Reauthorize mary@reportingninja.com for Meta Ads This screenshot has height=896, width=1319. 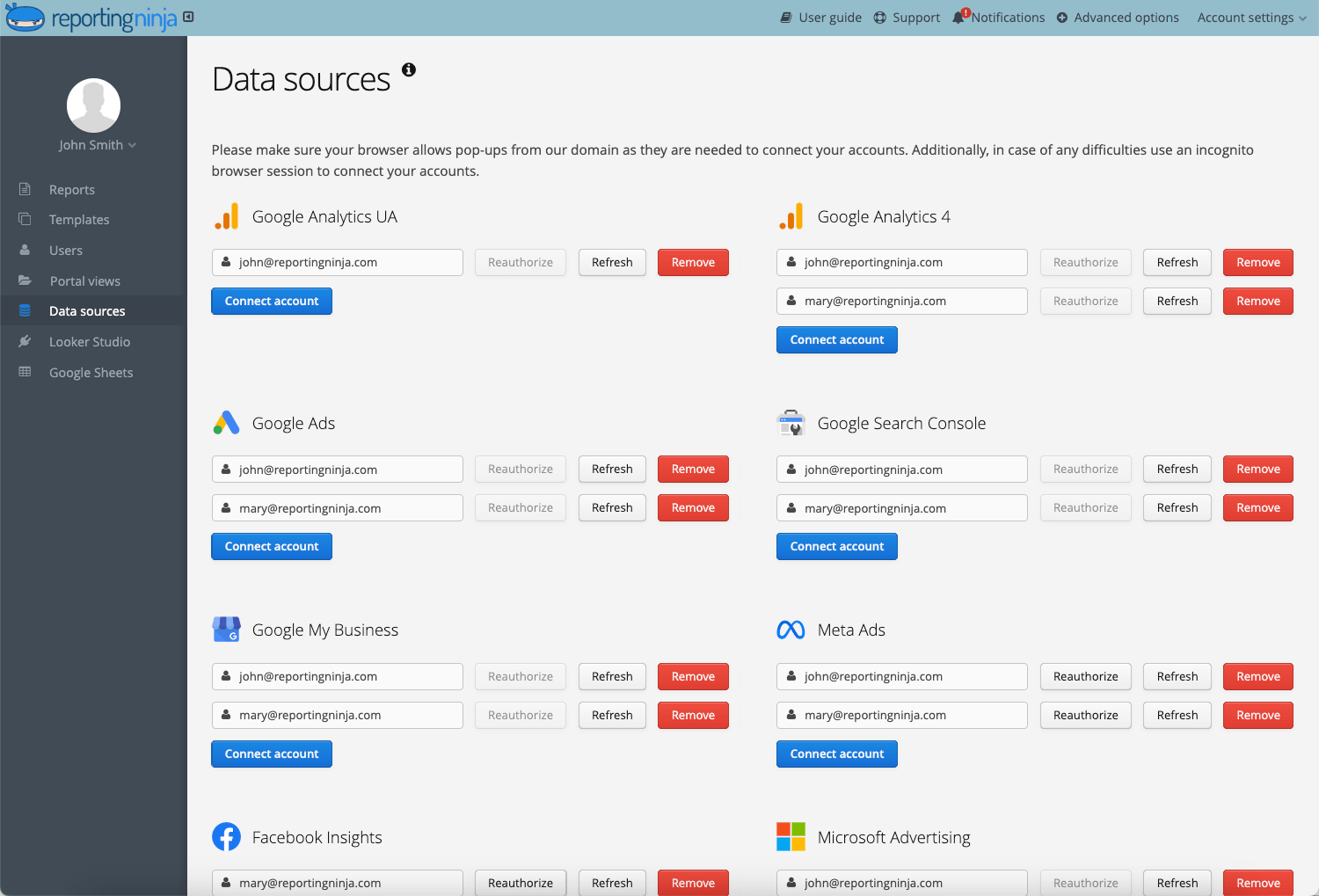coord(1085,715)
